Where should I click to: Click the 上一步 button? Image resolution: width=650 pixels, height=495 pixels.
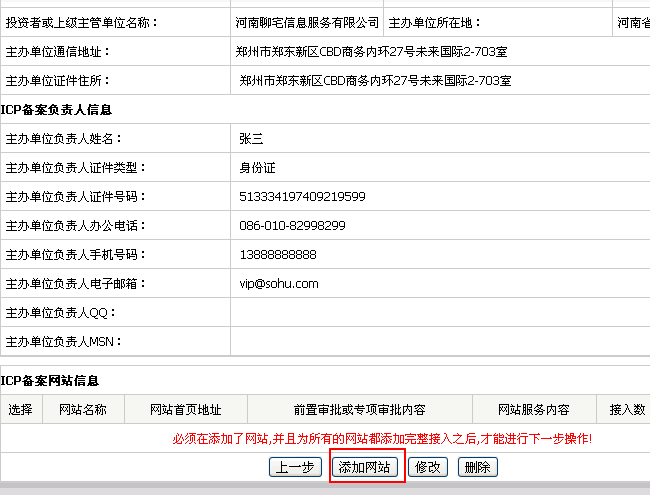pos(296,467)
